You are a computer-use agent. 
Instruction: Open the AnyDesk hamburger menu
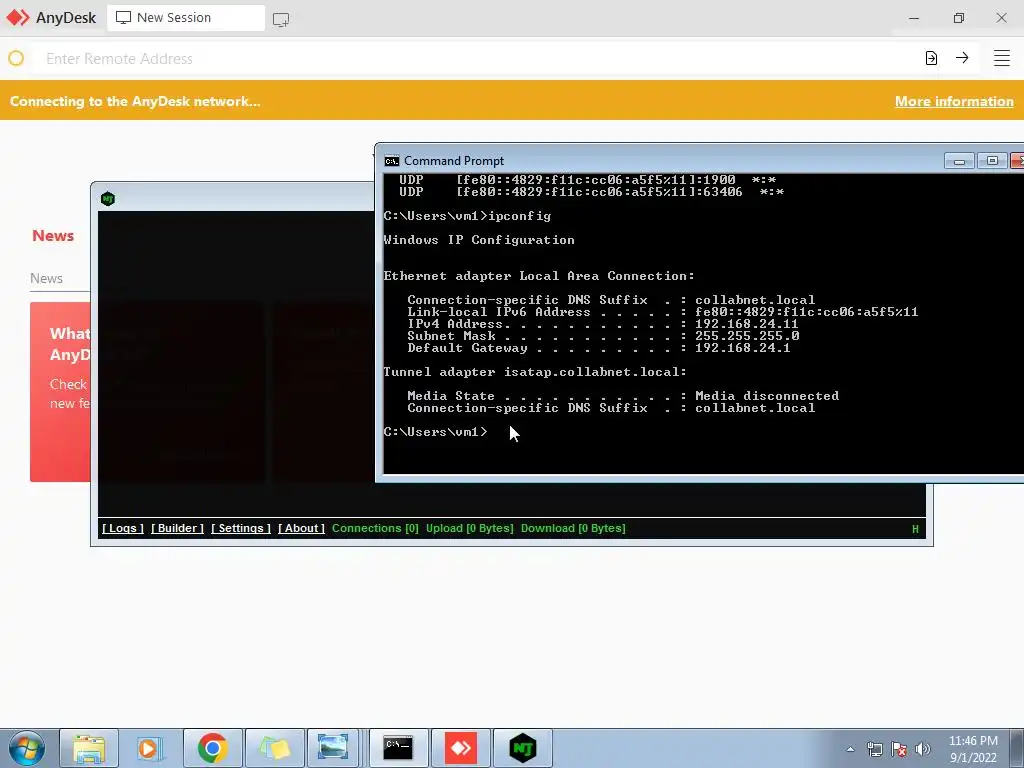tap(1002, 58)
